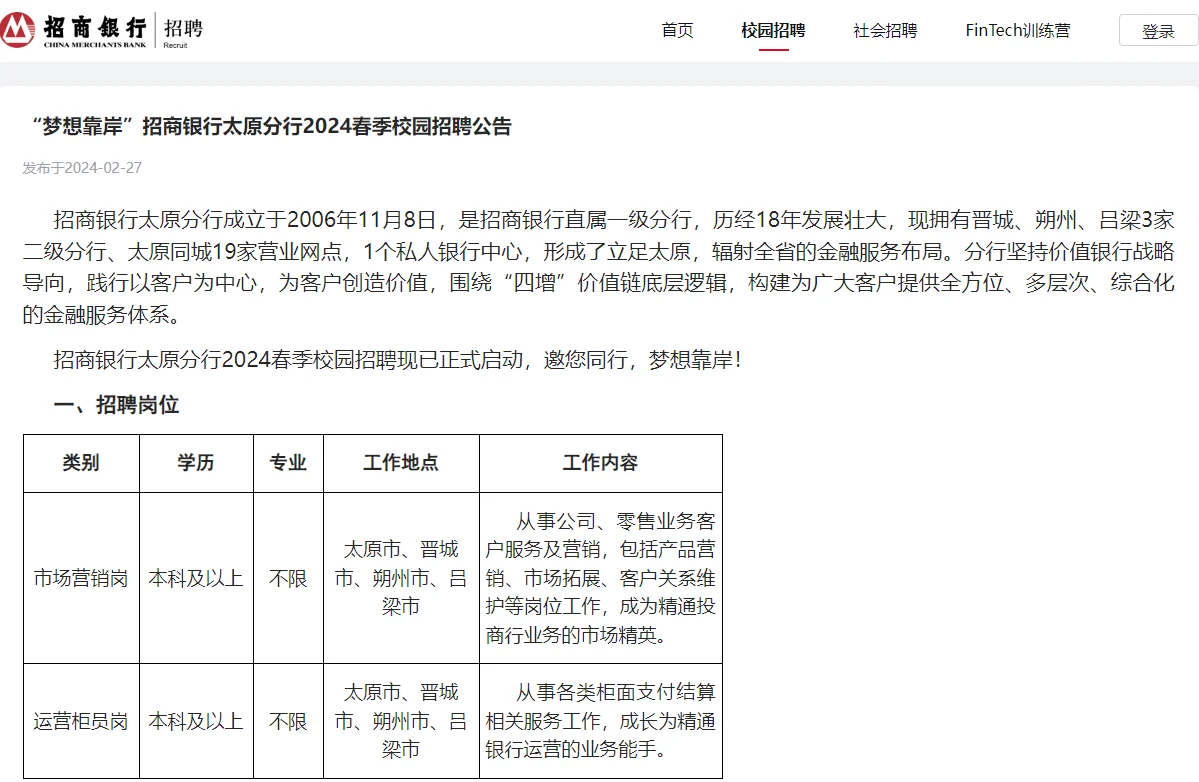The image size is (1199, 782).
Task: Click the 学历 table header
Action: click(196, 463)
